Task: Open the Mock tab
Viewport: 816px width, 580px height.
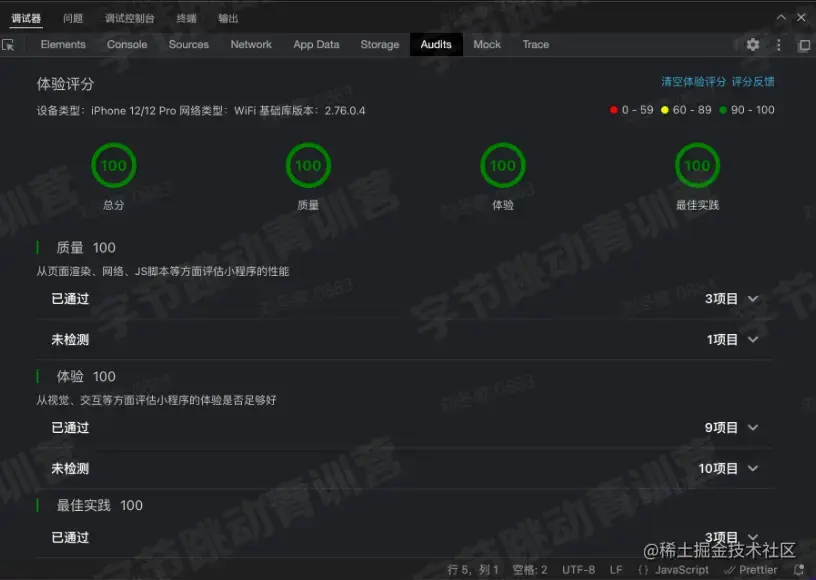Action: tap(487, 45)
